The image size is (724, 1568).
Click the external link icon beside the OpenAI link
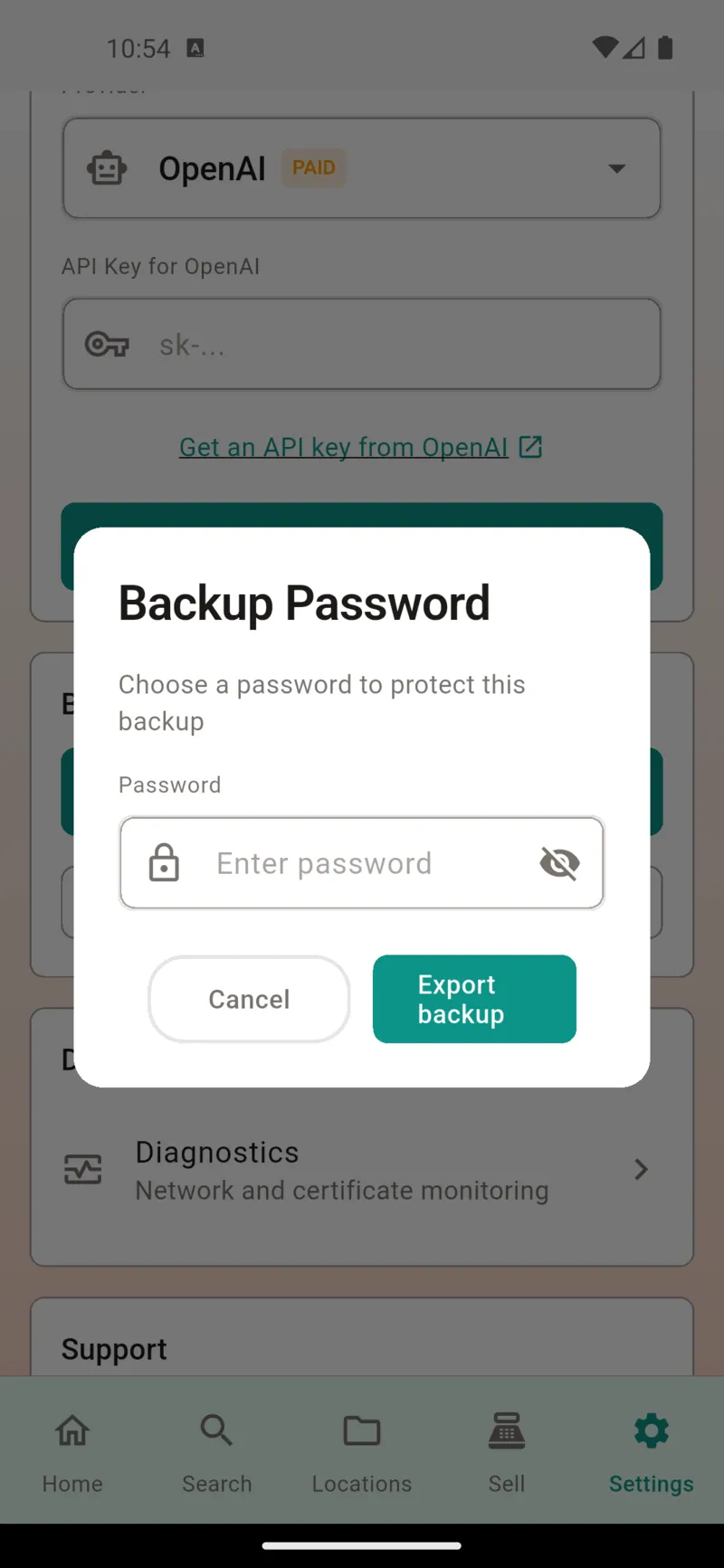pos(530,446)
